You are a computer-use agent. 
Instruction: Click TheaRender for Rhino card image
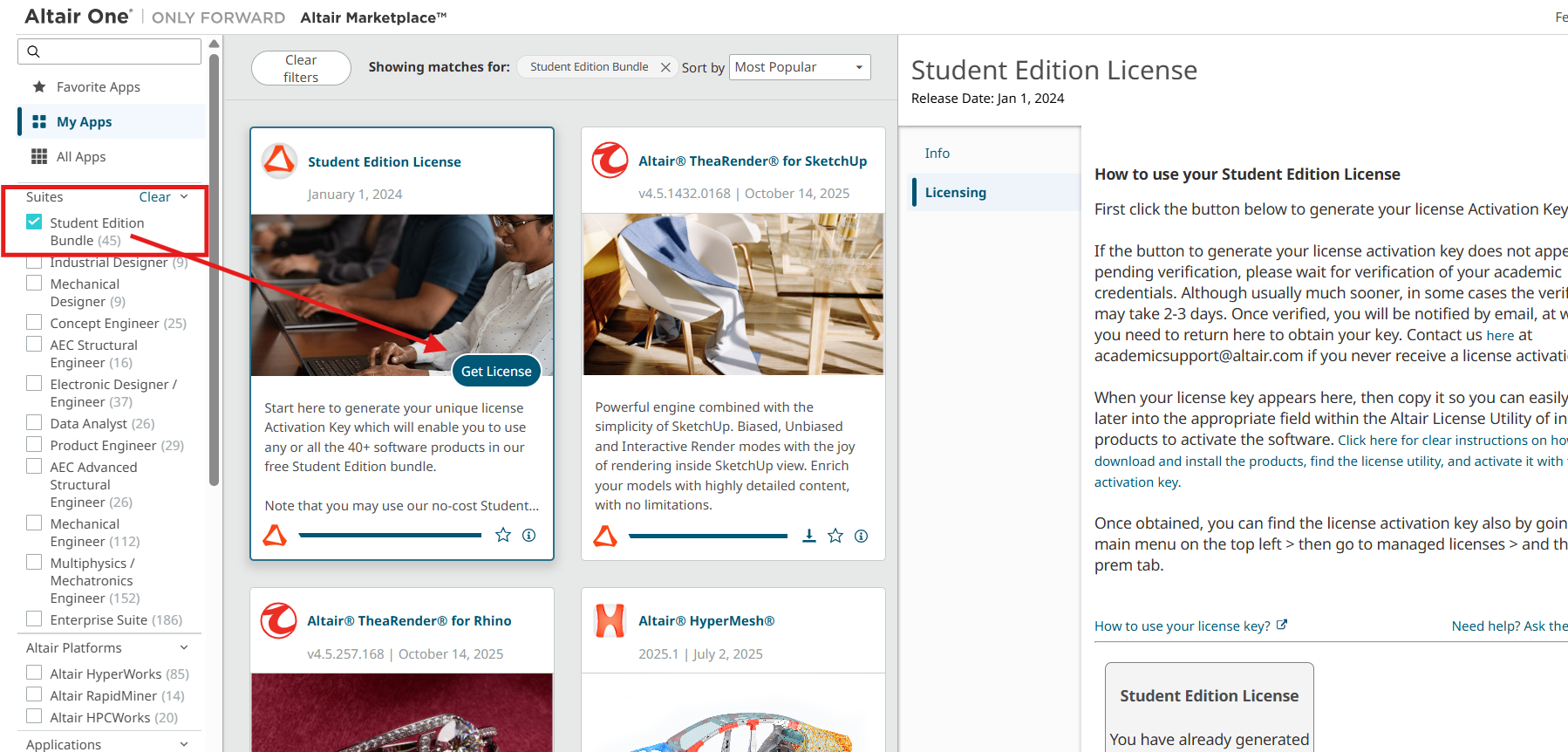(402, 712)
